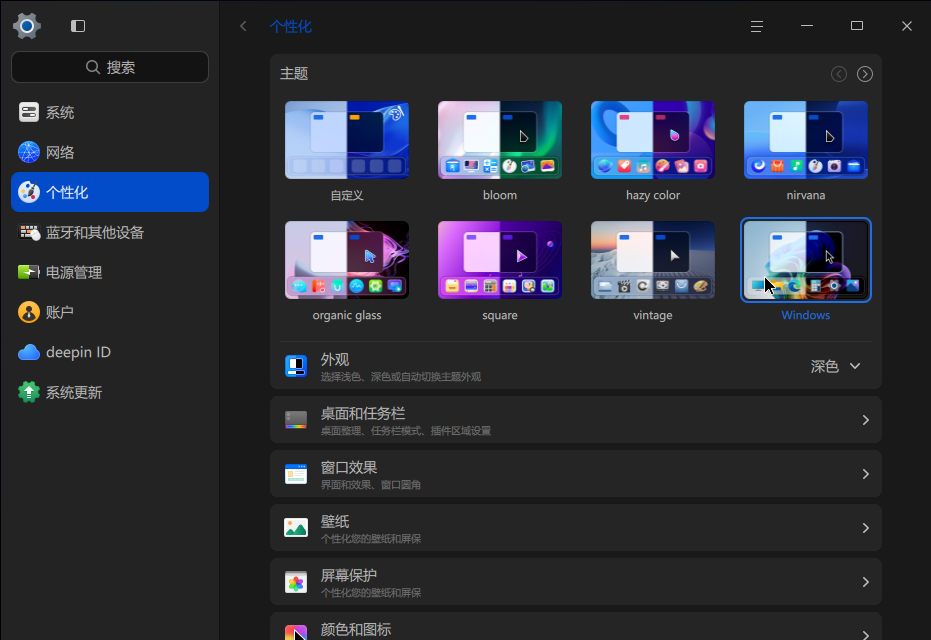Click the 壁纸 wallpaper icon
The image size is (931, 640).
[296, 528]
